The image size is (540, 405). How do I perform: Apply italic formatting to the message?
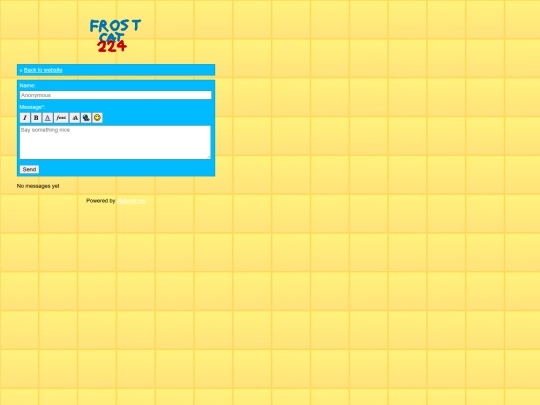point(25,118)
